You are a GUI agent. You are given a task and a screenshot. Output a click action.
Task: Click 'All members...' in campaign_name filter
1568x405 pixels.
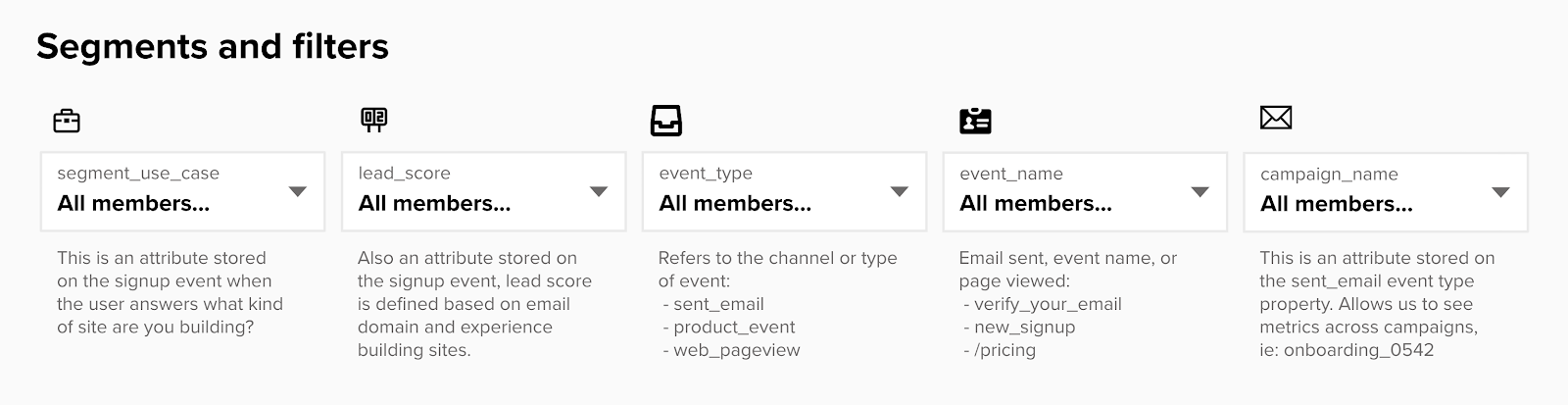tap(1337, 204)
